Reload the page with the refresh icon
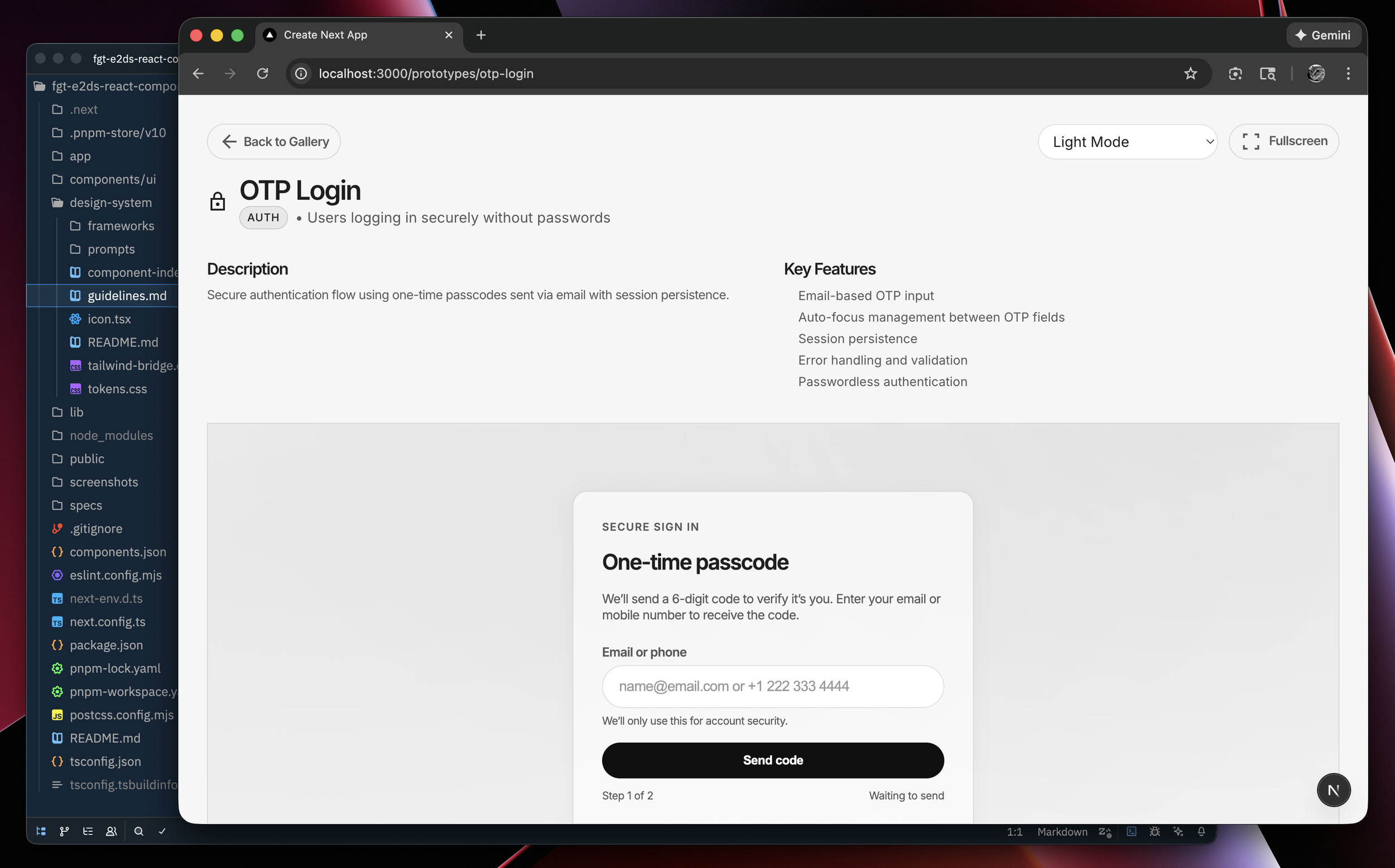Viewport: 1395px width, 868px height. click(262, 74)
